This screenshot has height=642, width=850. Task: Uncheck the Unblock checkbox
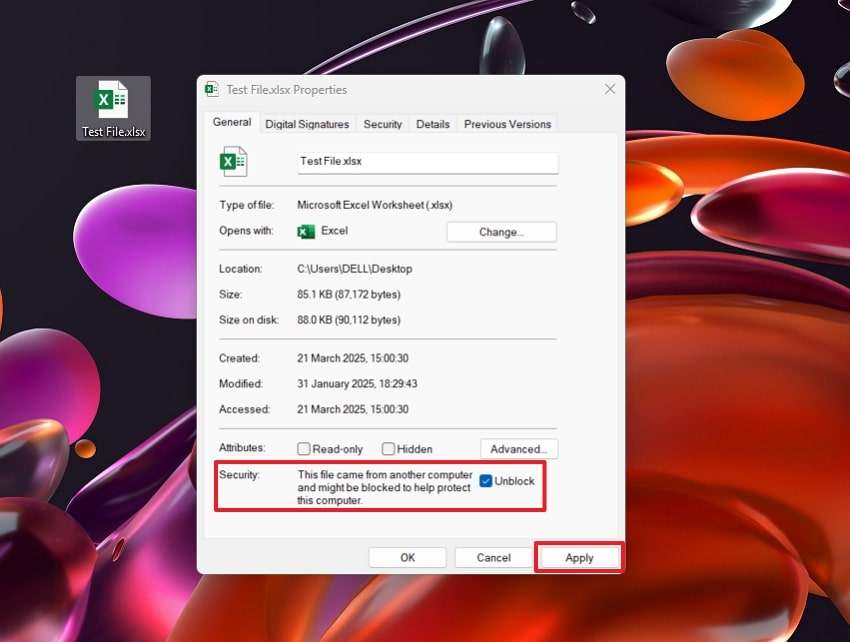click(x=486, y=481)
